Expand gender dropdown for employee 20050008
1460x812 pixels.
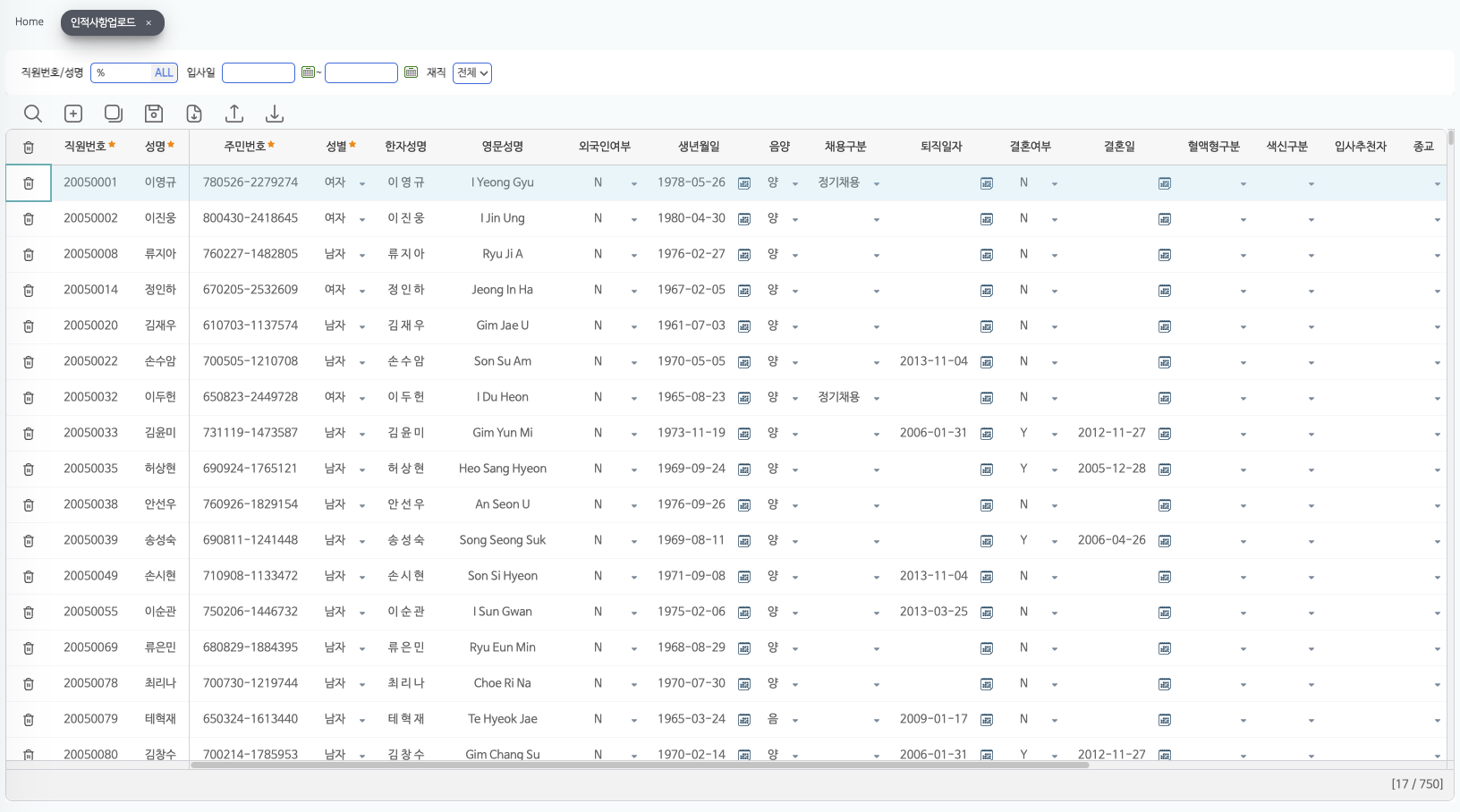click(362, 256)
